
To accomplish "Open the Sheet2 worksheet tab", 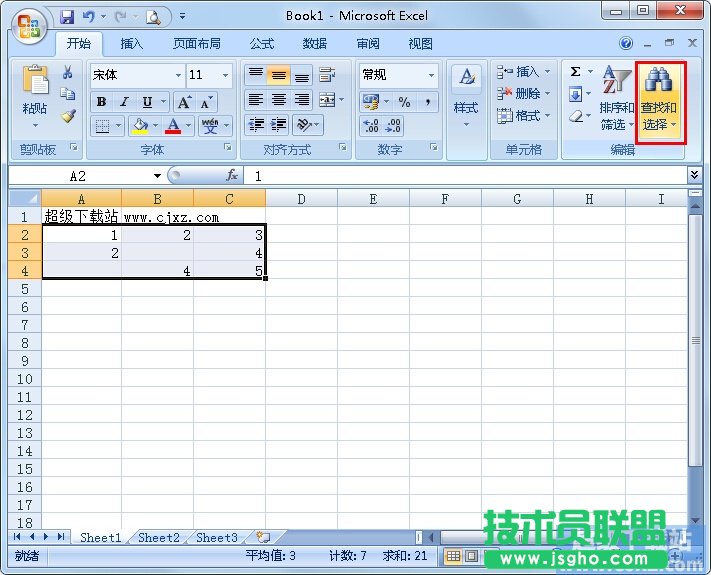I will (159, 538).
